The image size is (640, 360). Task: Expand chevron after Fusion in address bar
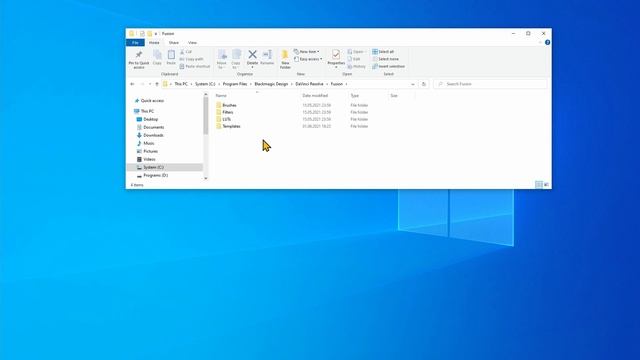[x=347, y=84]
